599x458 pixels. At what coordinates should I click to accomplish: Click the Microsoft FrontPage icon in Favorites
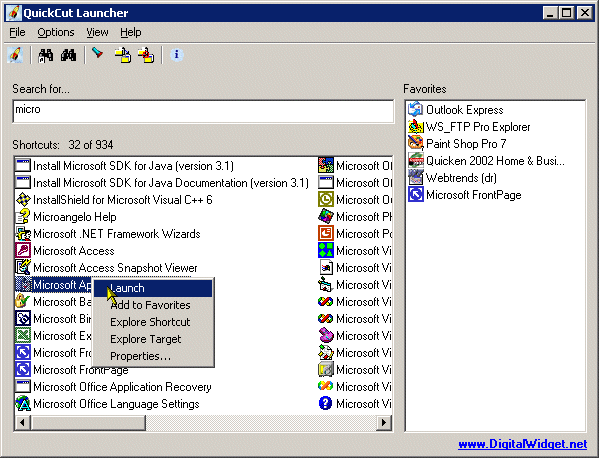[x=416, y=194]
